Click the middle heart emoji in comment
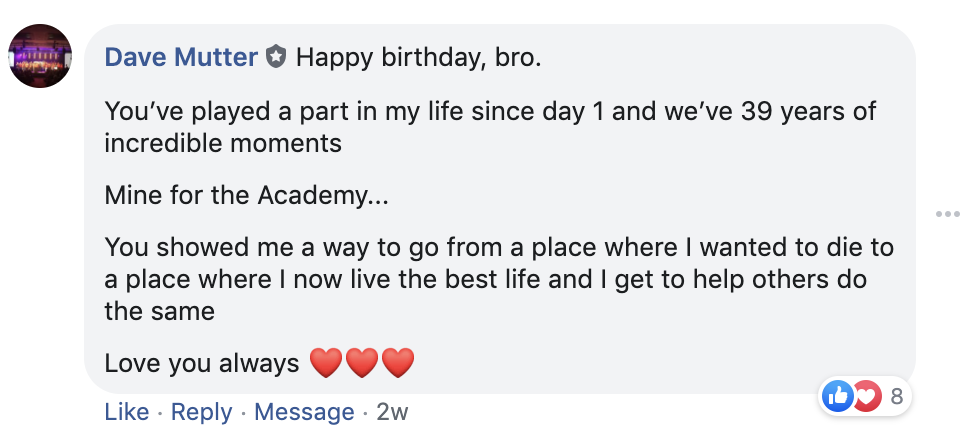The width and height of the screenshot is (964, 444). tap(362, 363)
